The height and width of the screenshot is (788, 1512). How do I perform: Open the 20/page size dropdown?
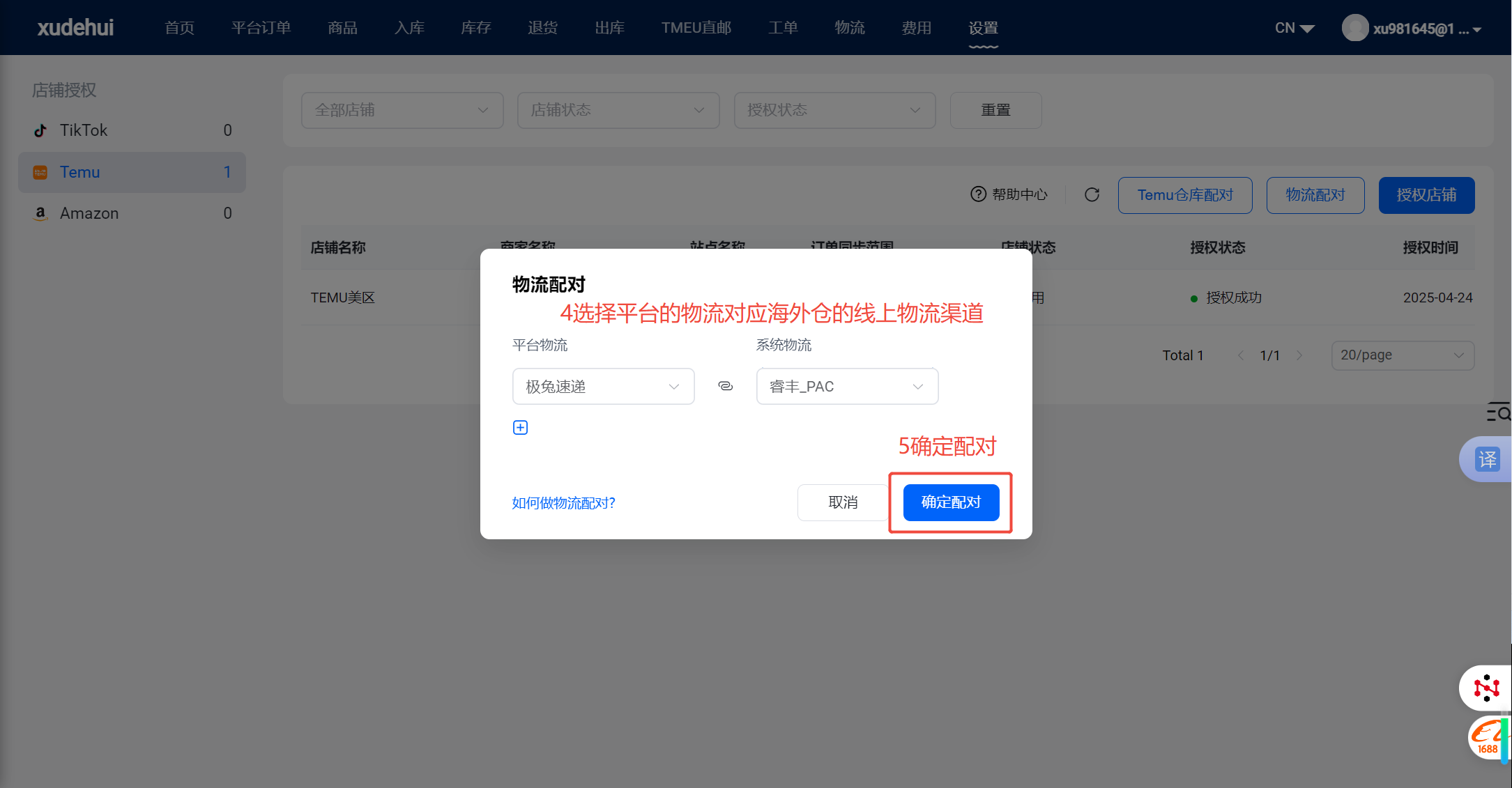pos(1403,355)
